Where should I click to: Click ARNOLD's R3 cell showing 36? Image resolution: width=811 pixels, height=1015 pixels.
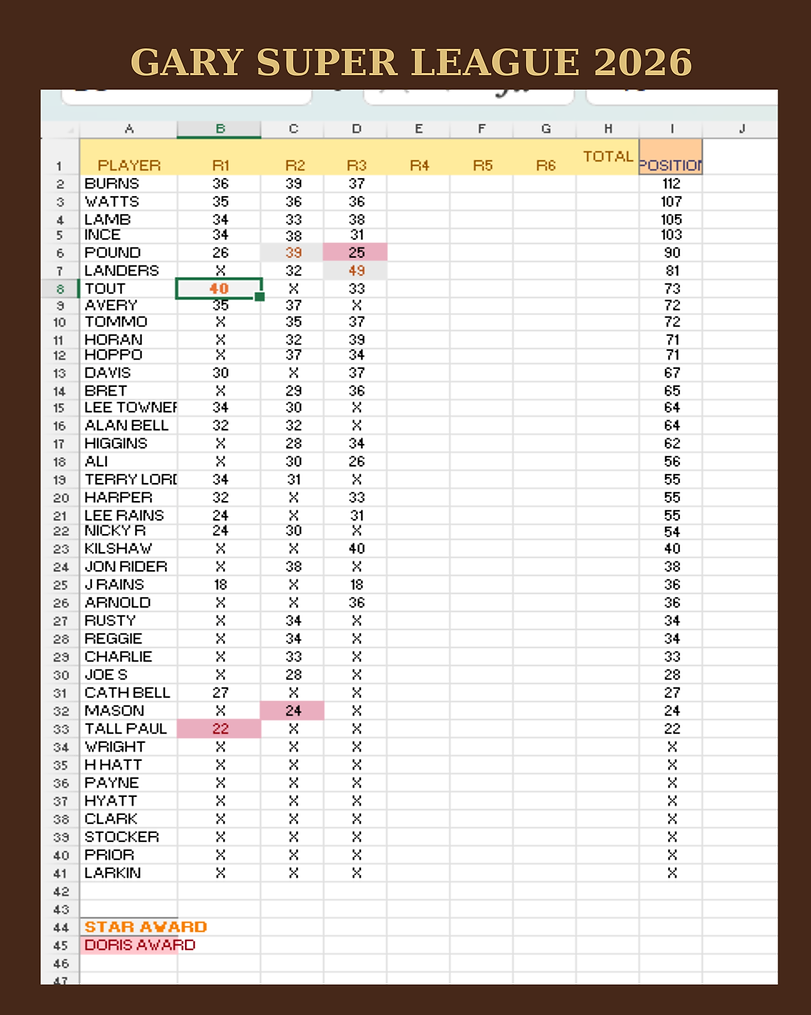tap(355, 603)
